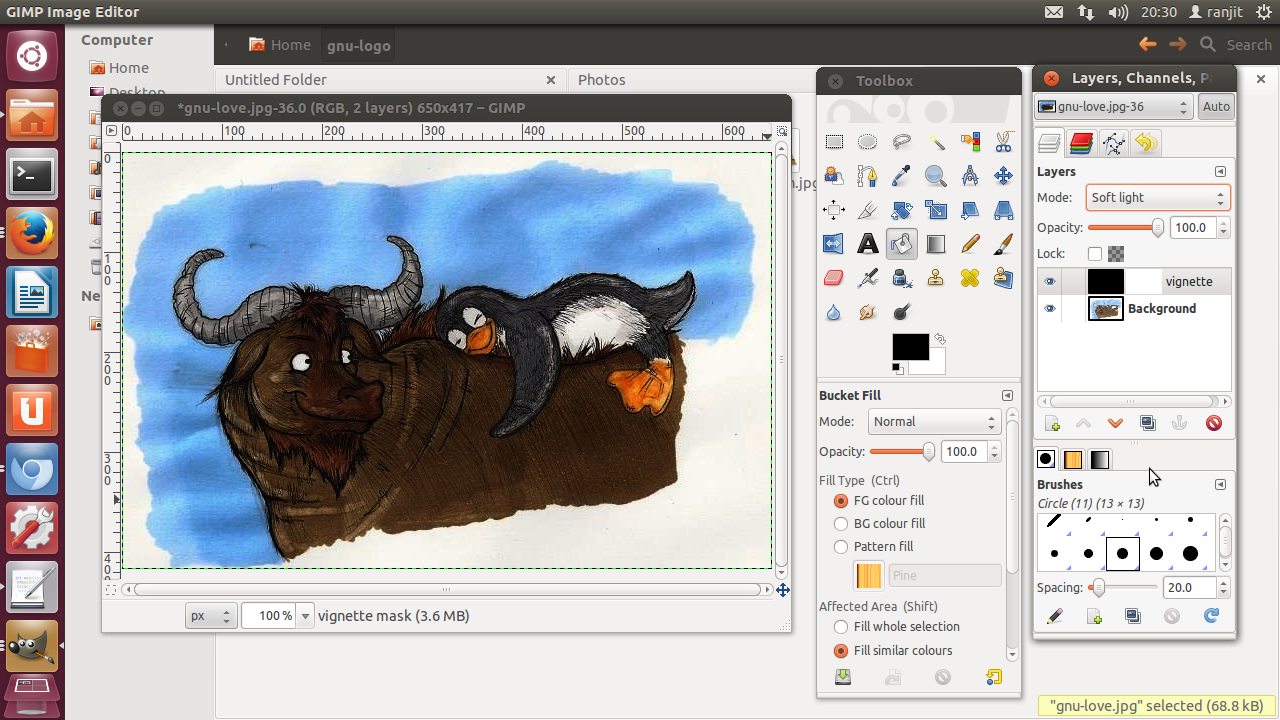The image size is (1280, 720).
Task: Create a new layer via Layers panel button
Action: [1051, 423]
